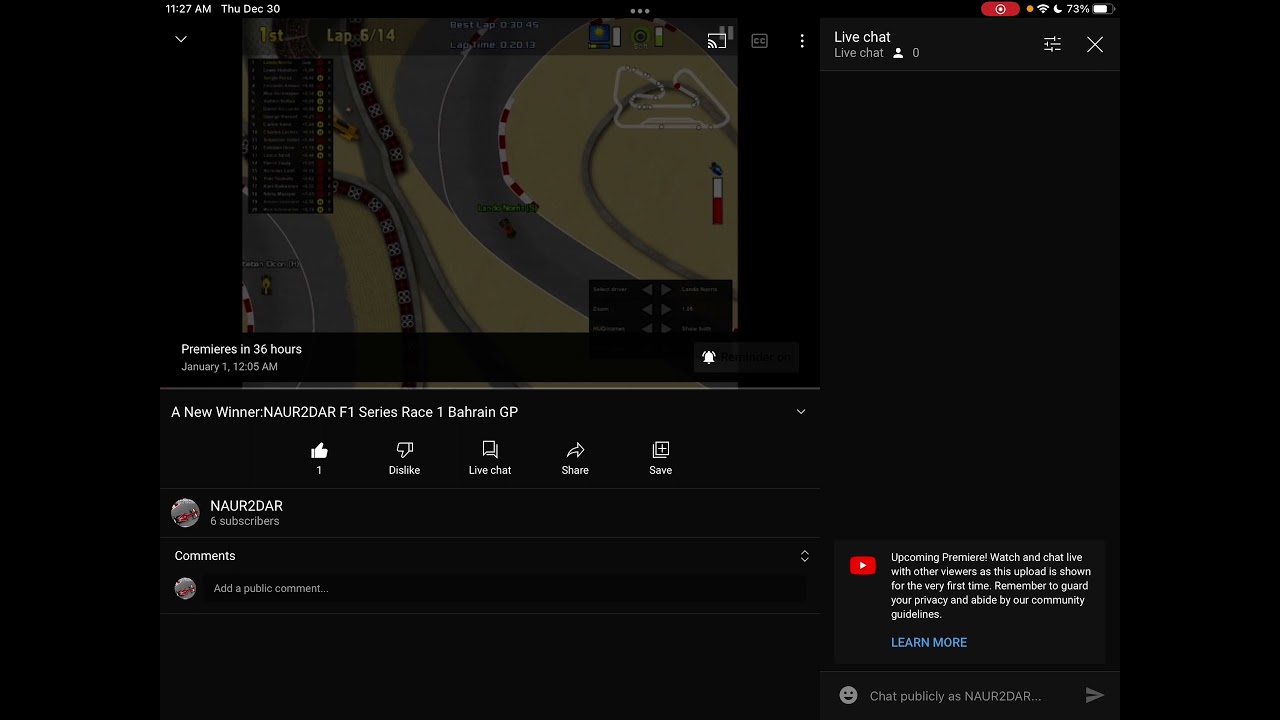Tap the Cast to TV icon
The height and width of the screenshot is (720, 1280).
(717, 41)
